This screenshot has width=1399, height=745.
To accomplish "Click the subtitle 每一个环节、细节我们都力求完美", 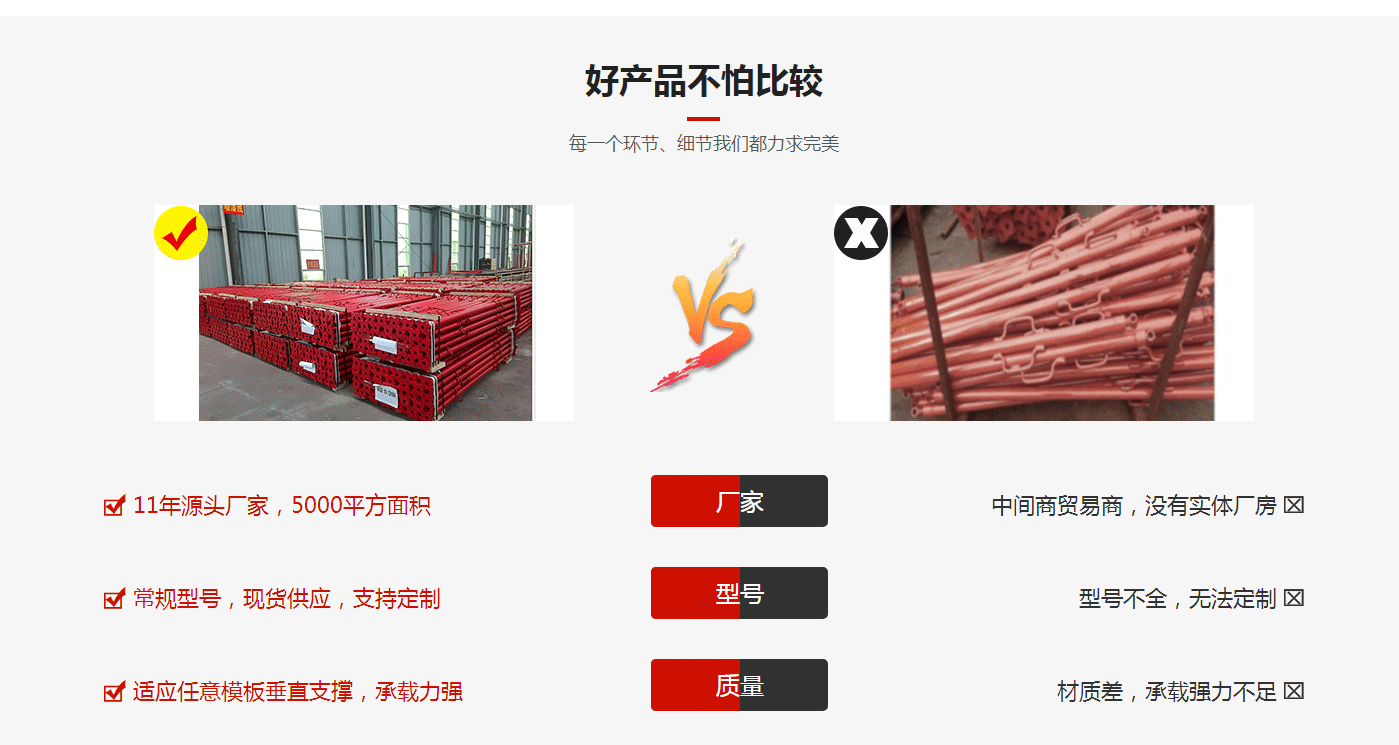I will click(x=704, y=144).
